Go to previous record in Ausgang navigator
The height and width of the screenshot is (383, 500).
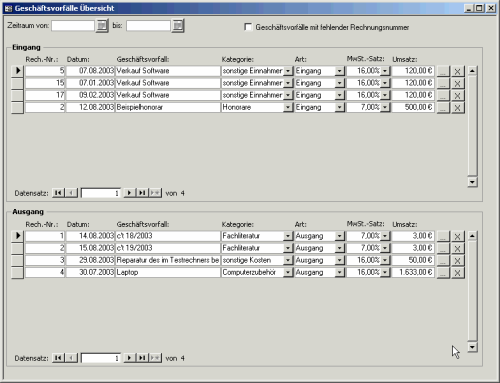tap(71, 358)
